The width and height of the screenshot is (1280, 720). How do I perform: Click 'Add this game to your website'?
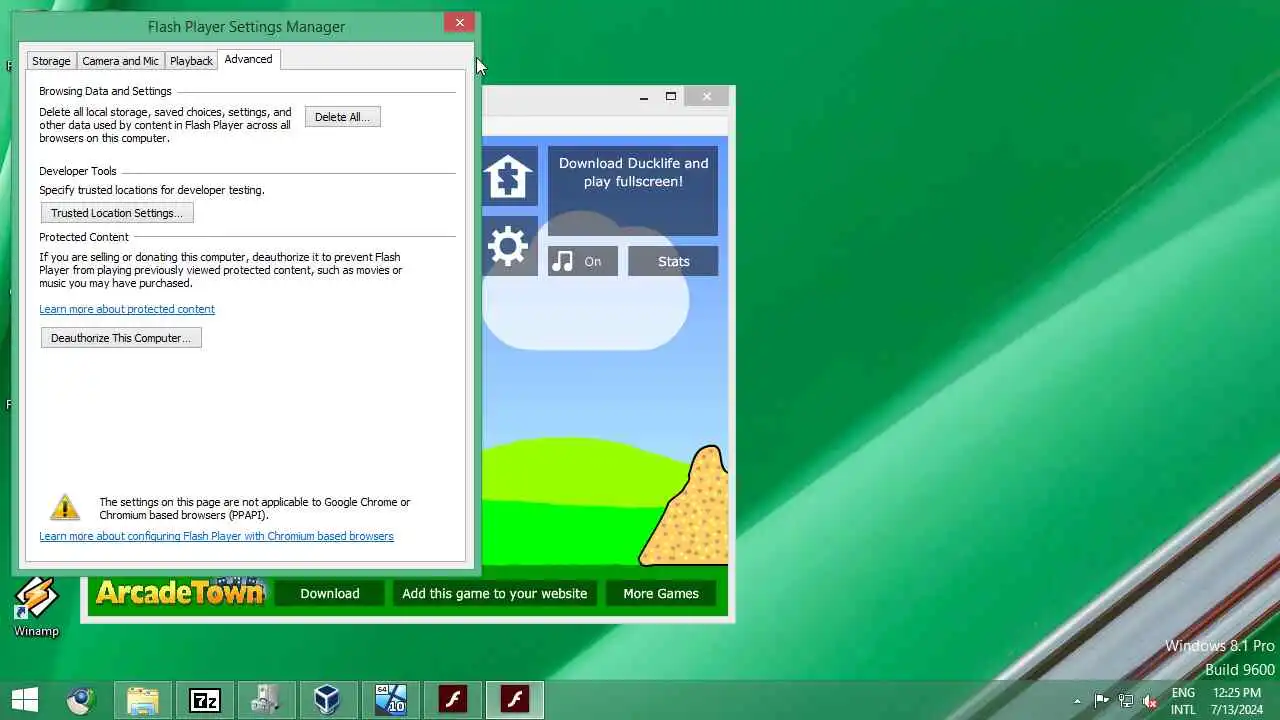[494, 593]
